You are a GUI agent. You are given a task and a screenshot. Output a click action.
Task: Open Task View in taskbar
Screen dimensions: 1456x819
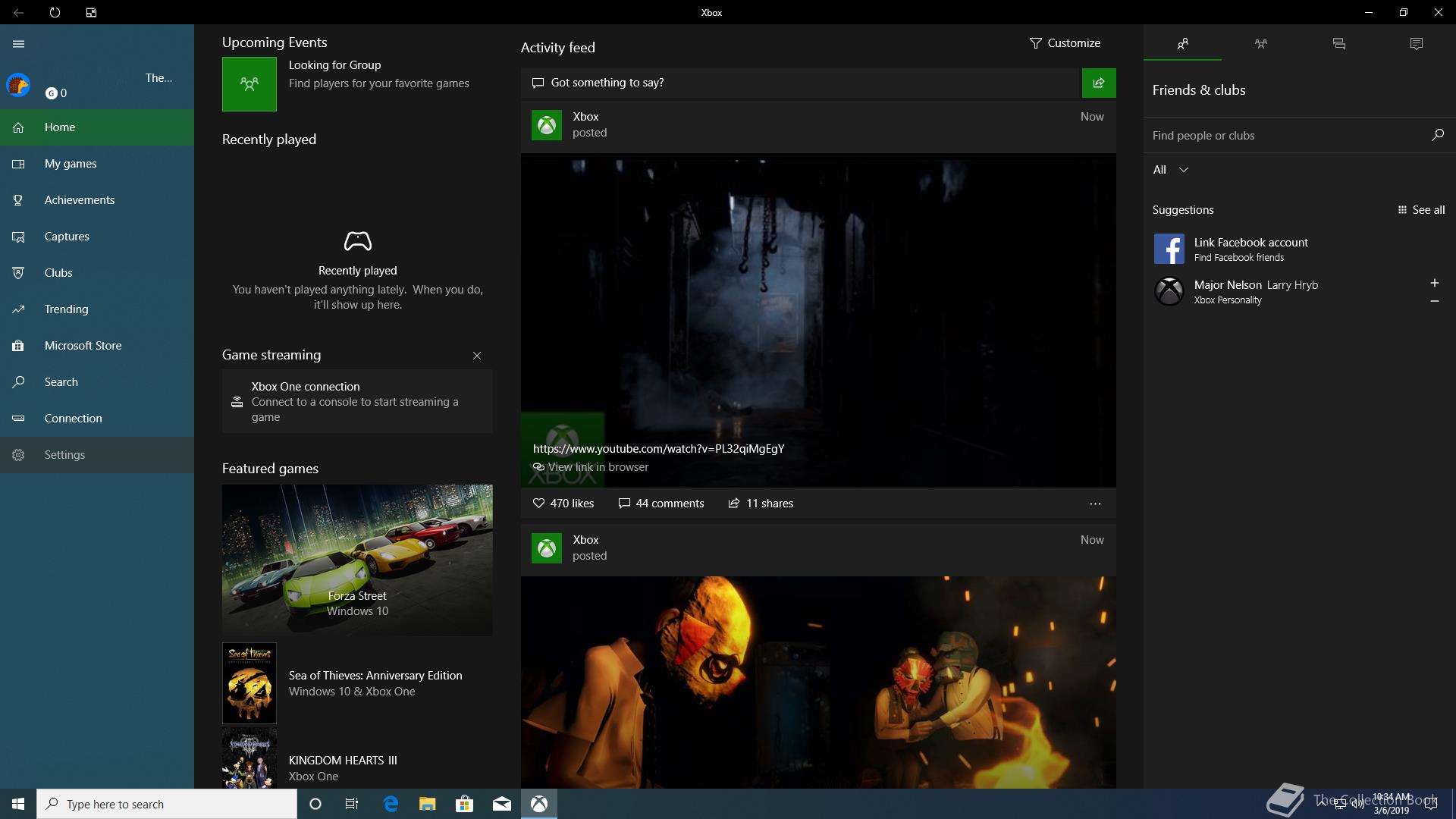352,804
